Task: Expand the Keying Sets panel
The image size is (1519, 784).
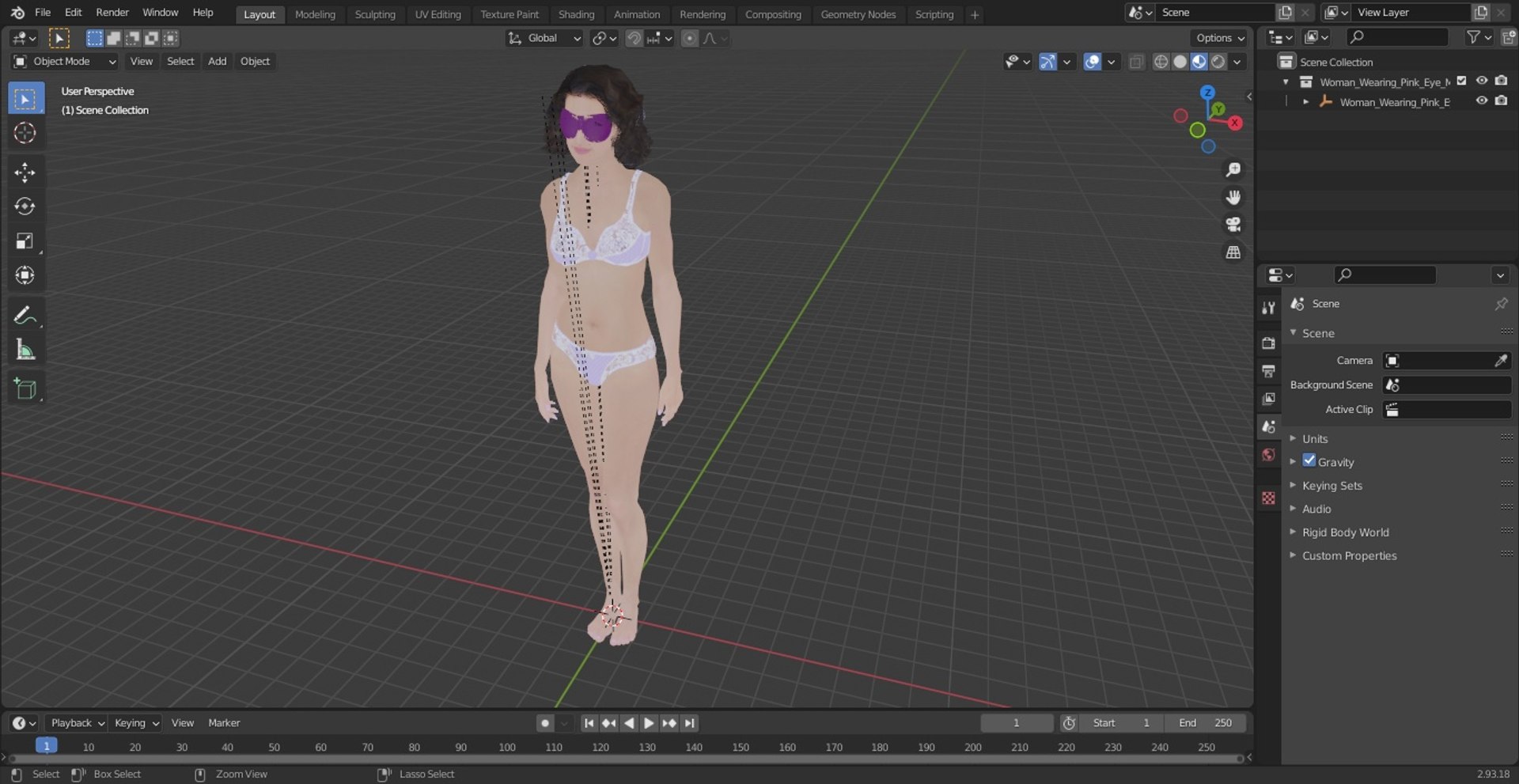Action: (x=1332, y=486)
